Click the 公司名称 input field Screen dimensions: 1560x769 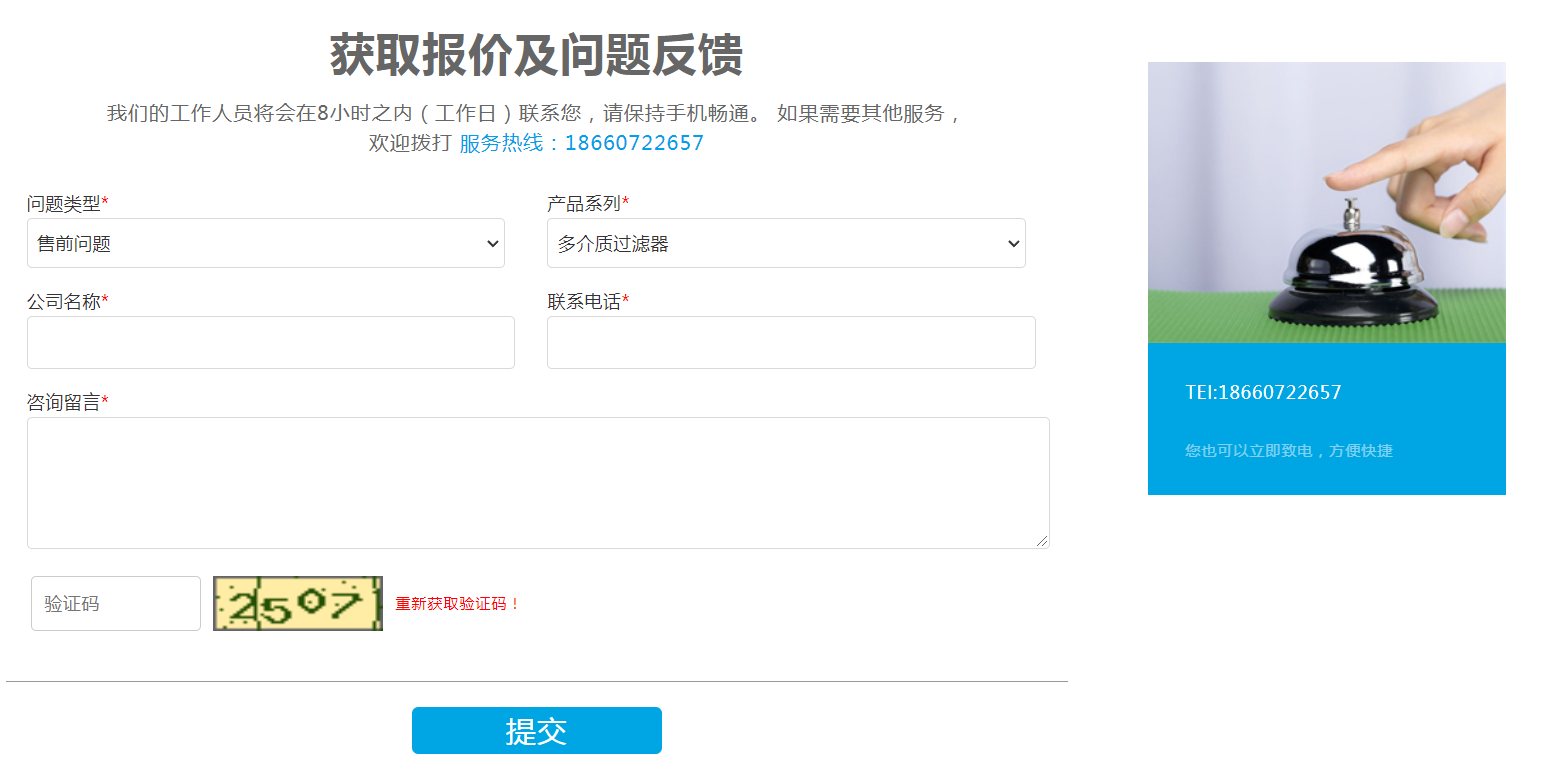[270, 342]
